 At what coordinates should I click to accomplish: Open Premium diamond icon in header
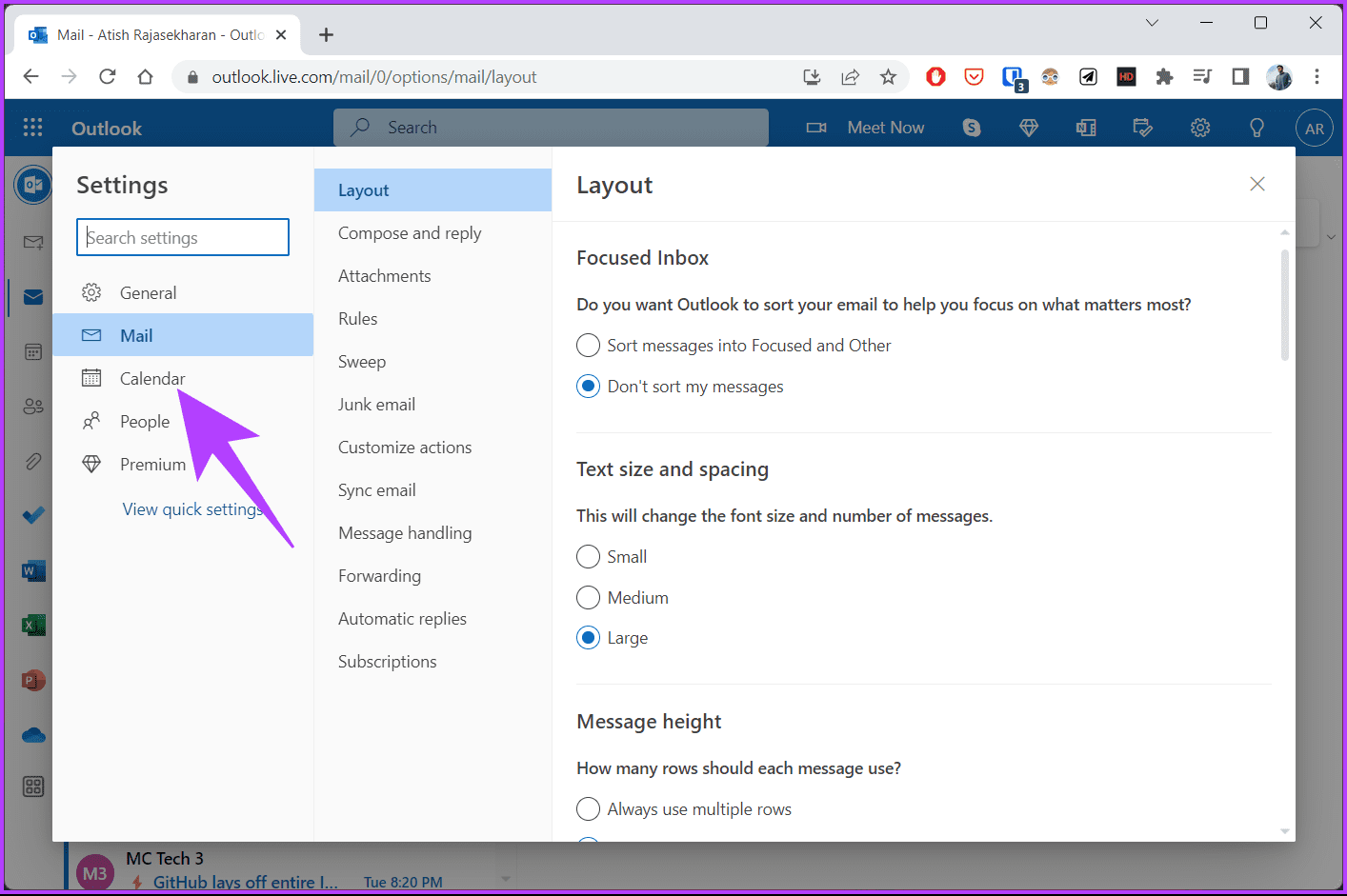tap(1029, 128)
